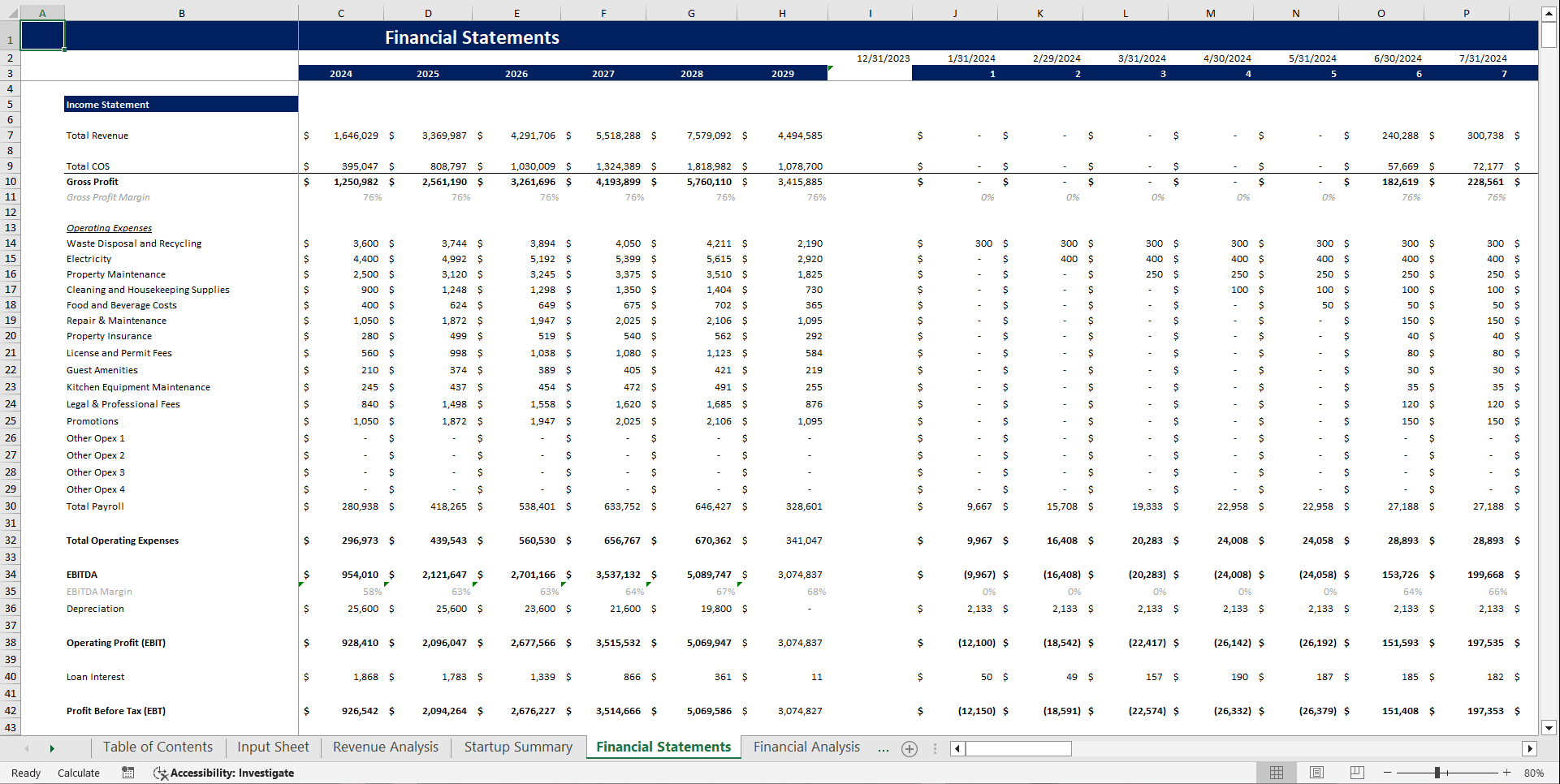Add a new worksheet with the plus icon

point(910,749)
